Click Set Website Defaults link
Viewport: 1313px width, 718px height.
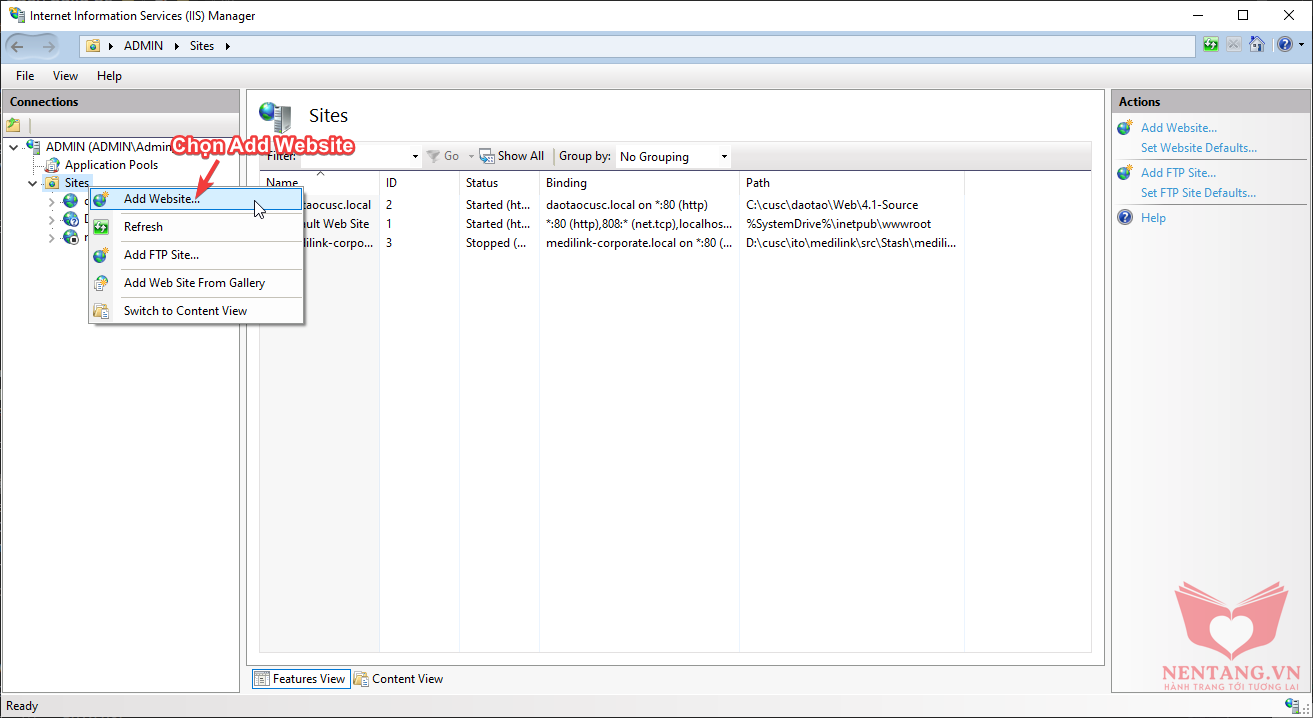point(1198,148)
